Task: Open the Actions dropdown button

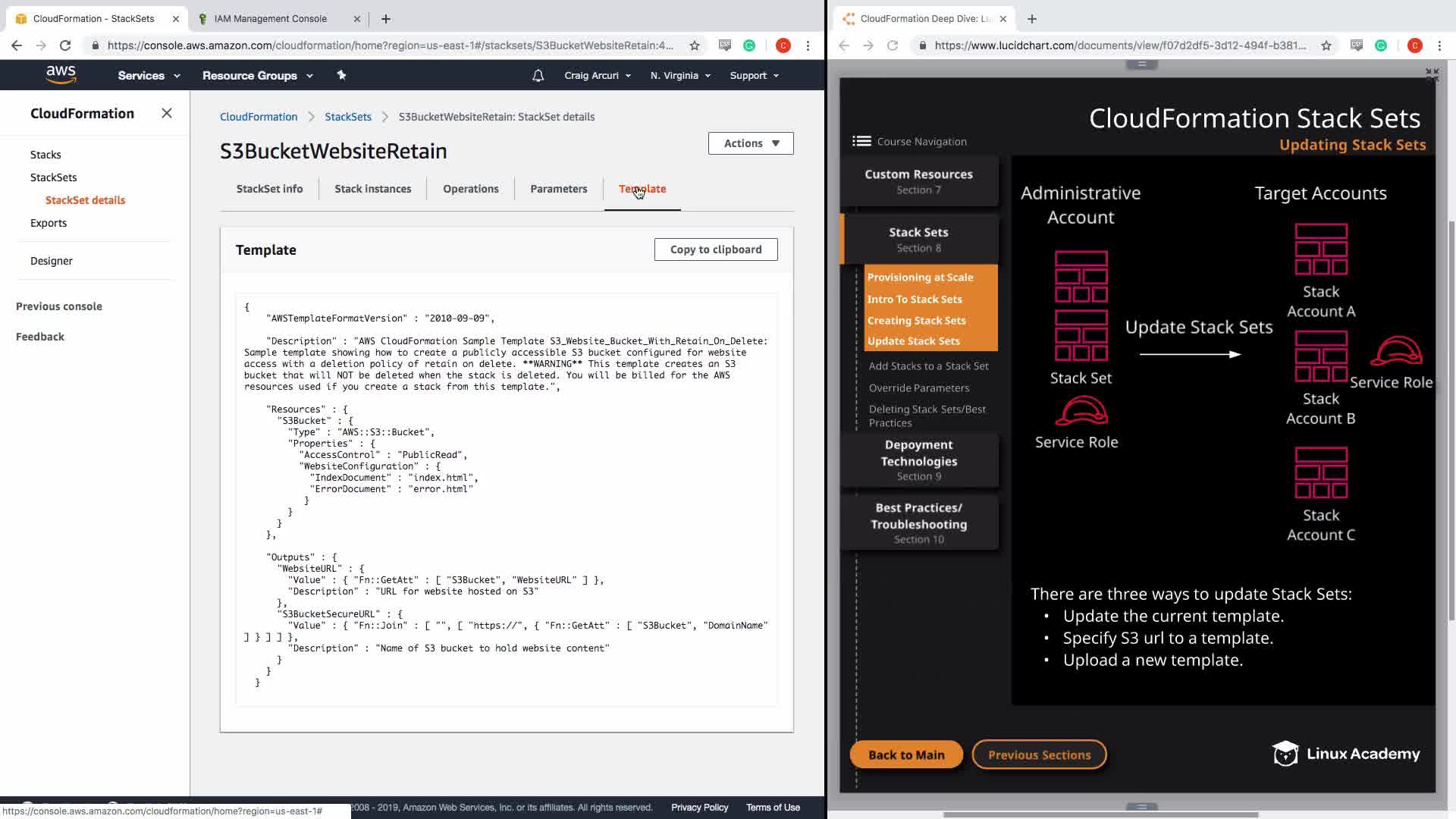Action: pyautogui.click(x=751, y=143)
